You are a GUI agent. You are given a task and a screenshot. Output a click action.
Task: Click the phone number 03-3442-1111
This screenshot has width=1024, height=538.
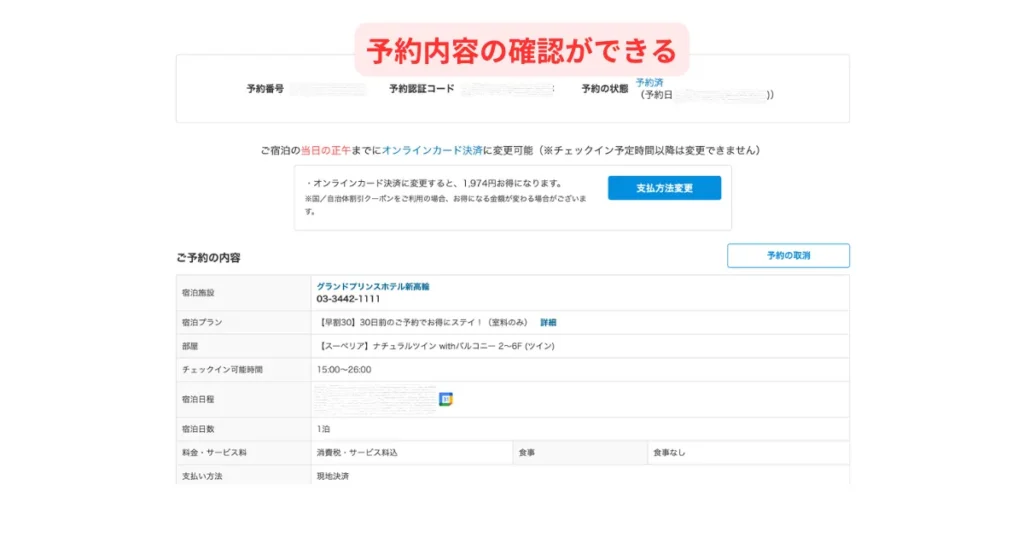[x=348, y=299]
